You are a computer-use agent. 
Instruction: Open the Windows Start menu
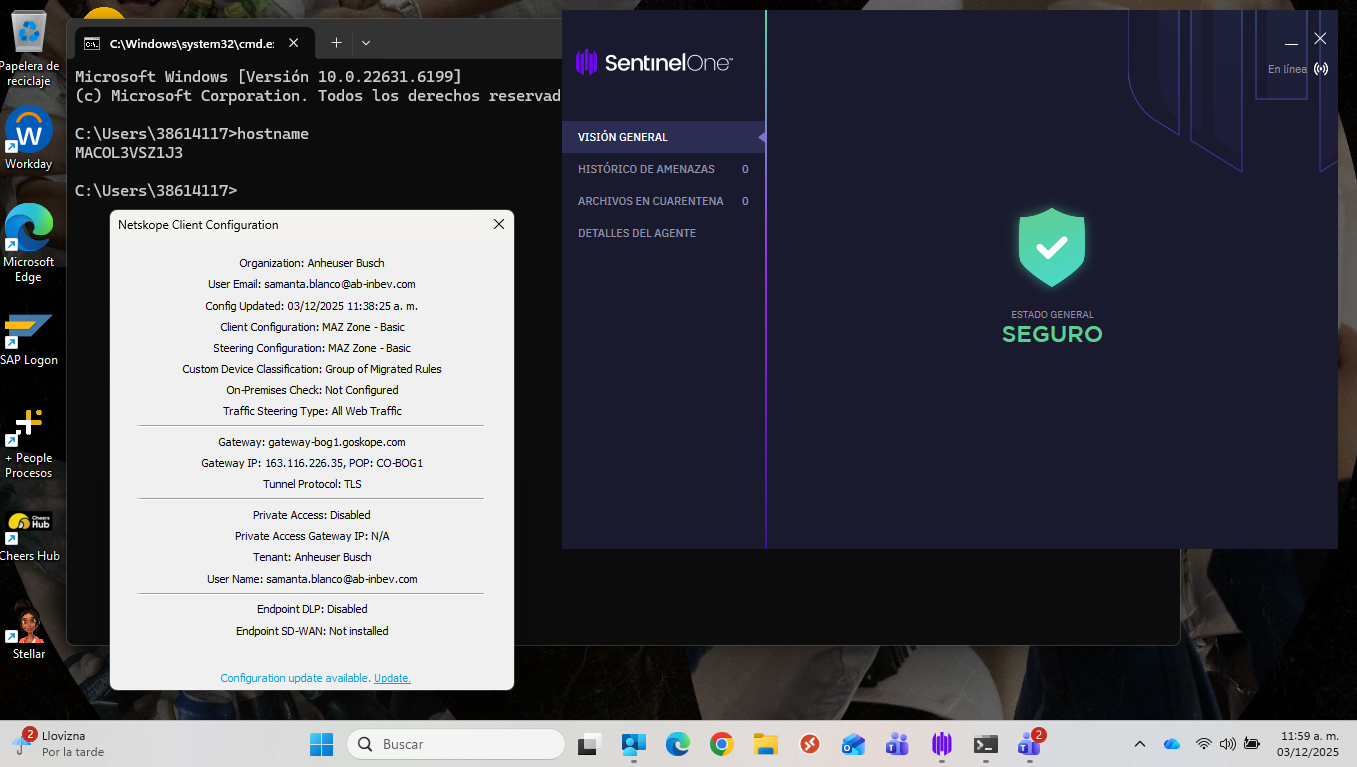[x=321, y=744]
